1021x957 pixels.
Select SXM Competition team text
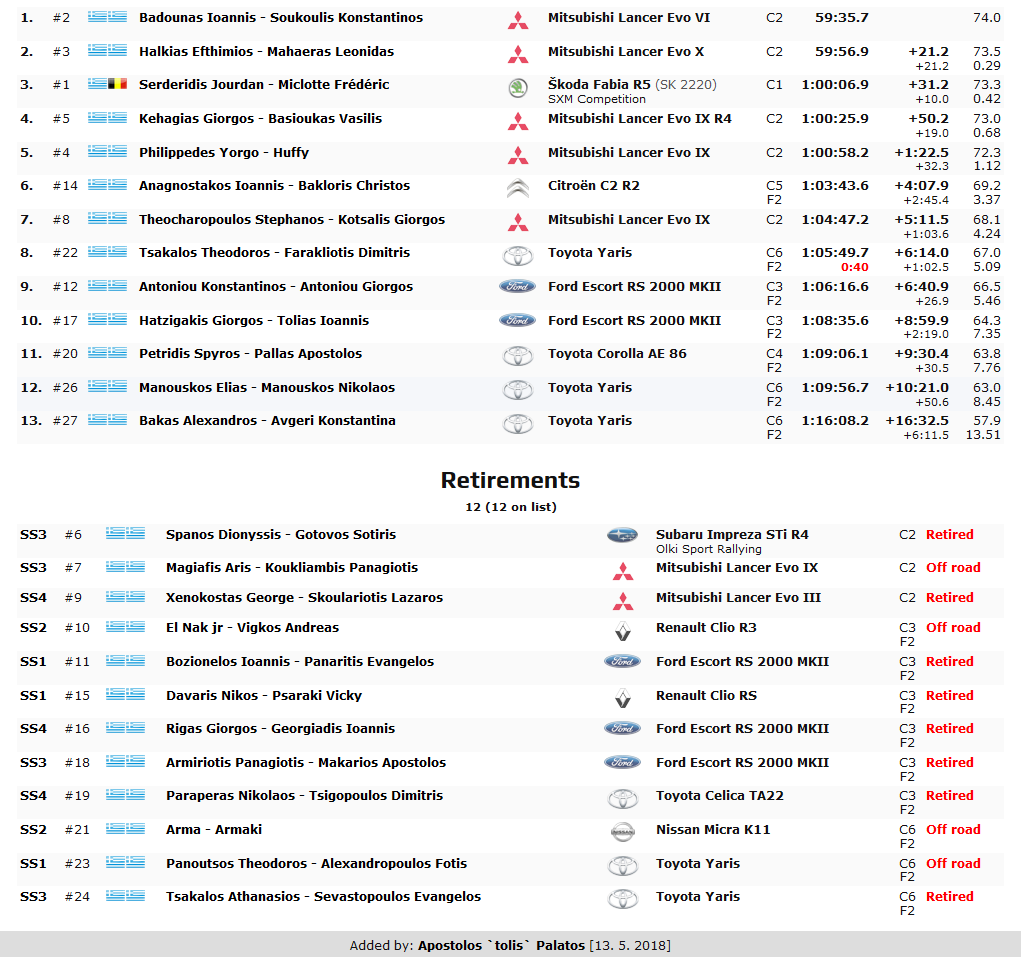597,99
